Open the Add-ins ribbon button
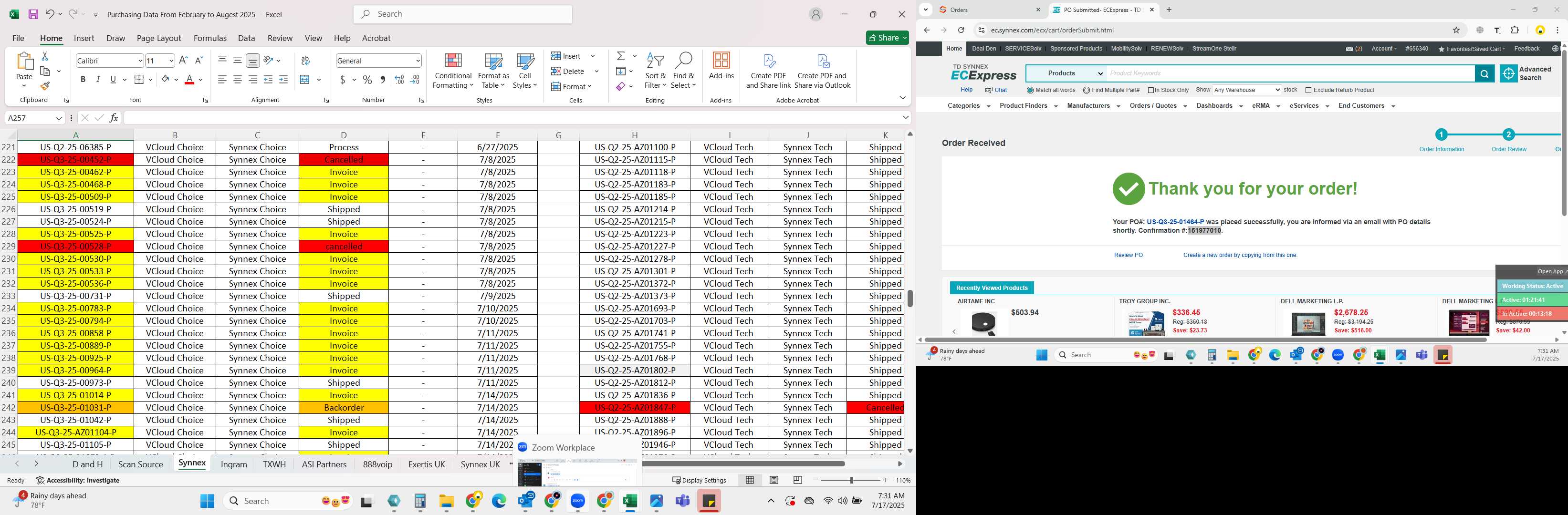This screenshot has height=515, width=1568. (721, 66)
